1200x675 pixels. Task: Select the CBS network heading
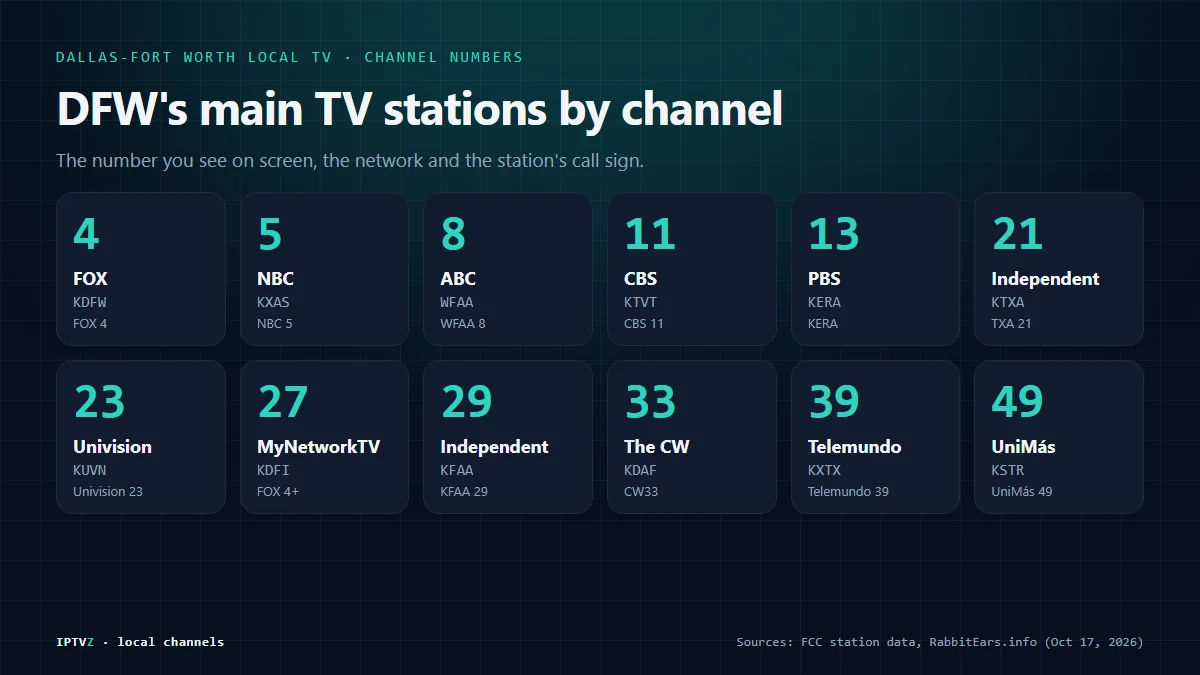click(641, 279)
